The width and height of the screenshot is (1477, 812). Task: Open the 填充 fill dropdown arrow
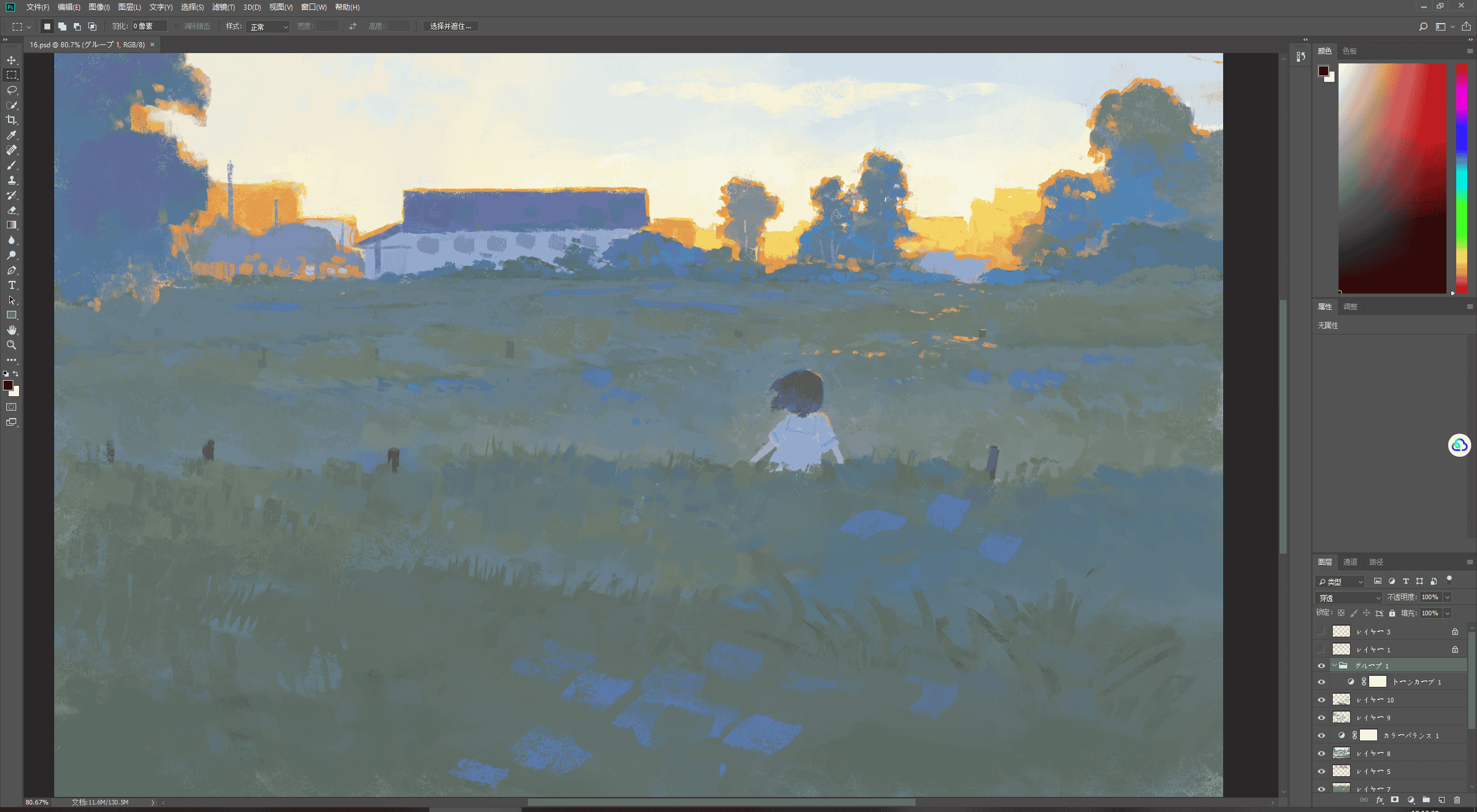point(1447,613)
